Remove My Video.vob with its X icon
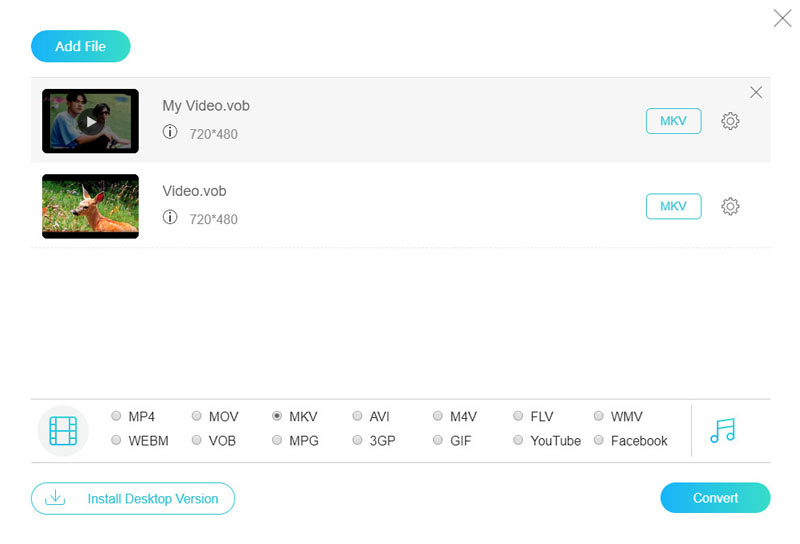This screenshot has height=544, width=800. 756,92
